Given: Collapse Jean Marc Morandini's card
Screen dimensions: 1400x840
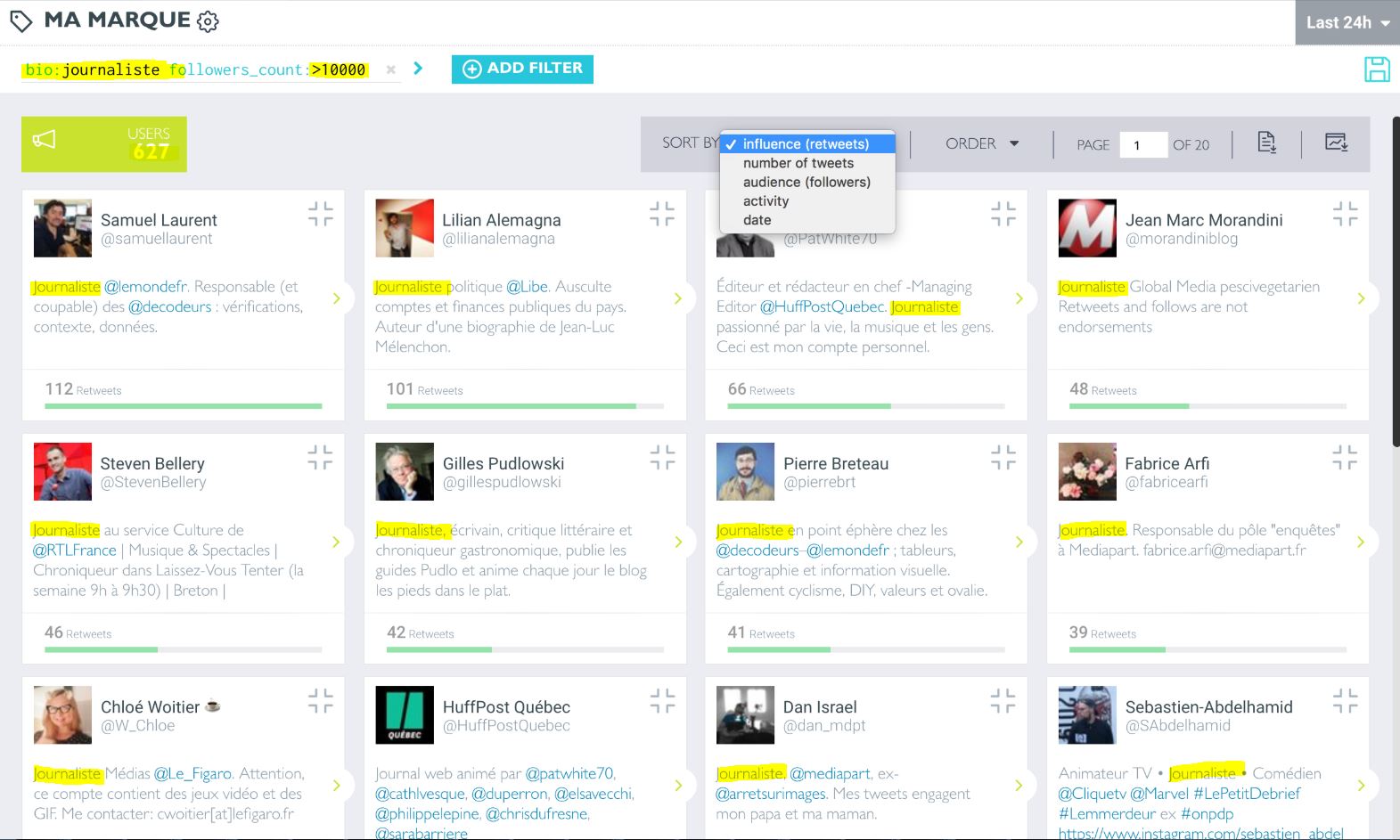Looking at the screenshot, I should tap(1345, 214).
